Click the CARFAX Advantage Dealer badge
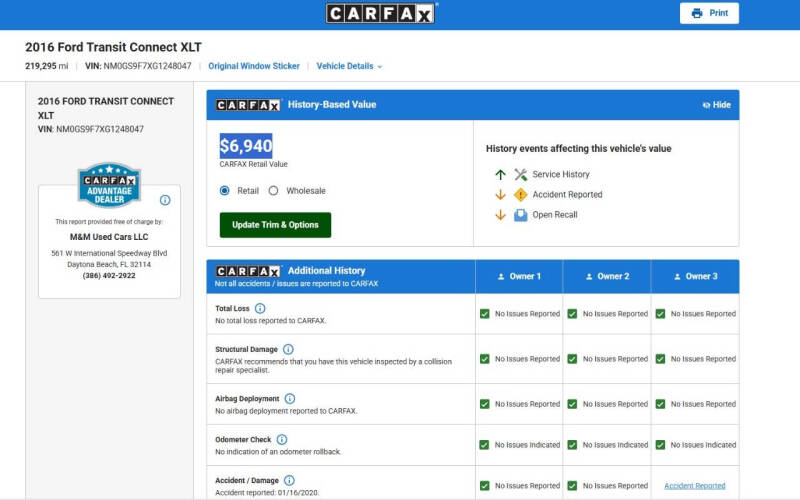 click(109, 185)
